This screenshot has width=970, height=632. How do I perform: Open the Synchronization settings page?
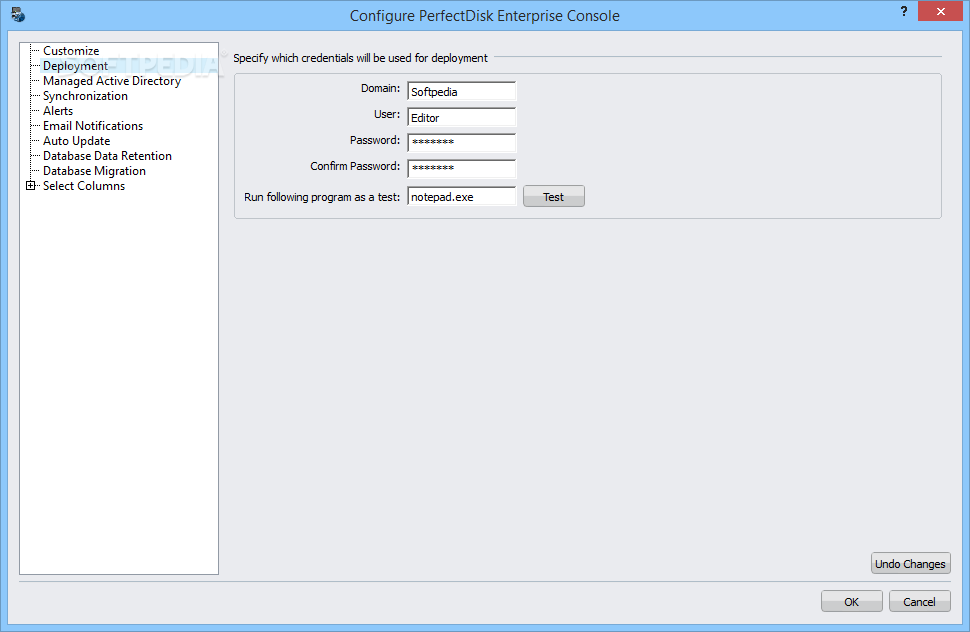click(x=85, y=96)
